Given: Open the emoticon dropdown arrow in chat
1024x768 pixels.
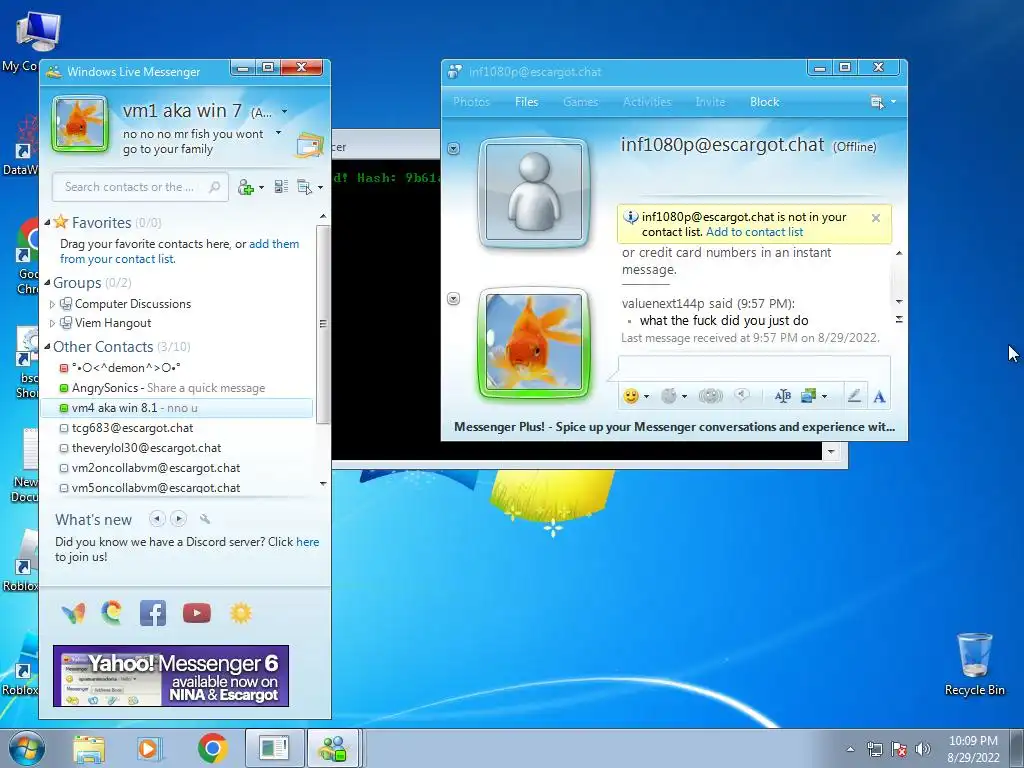Looking at the screenshot, I should tap(646, 396).
